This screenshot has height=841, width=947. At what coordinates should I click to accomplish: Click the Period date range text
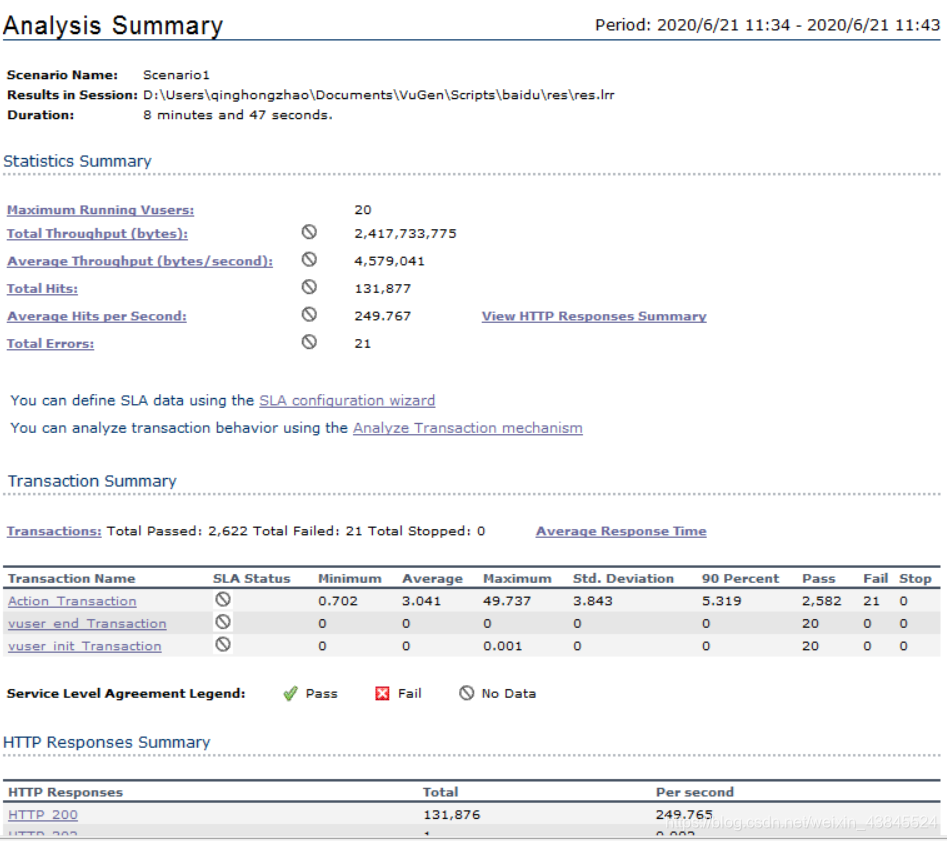click(768, 25)
